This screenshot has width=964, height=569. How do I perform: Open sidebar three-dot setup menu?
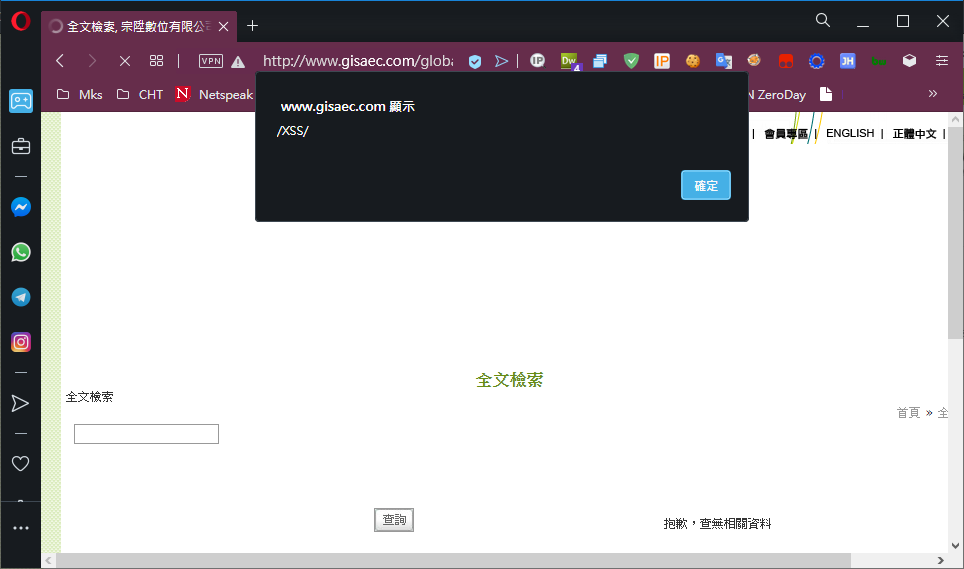21,528
